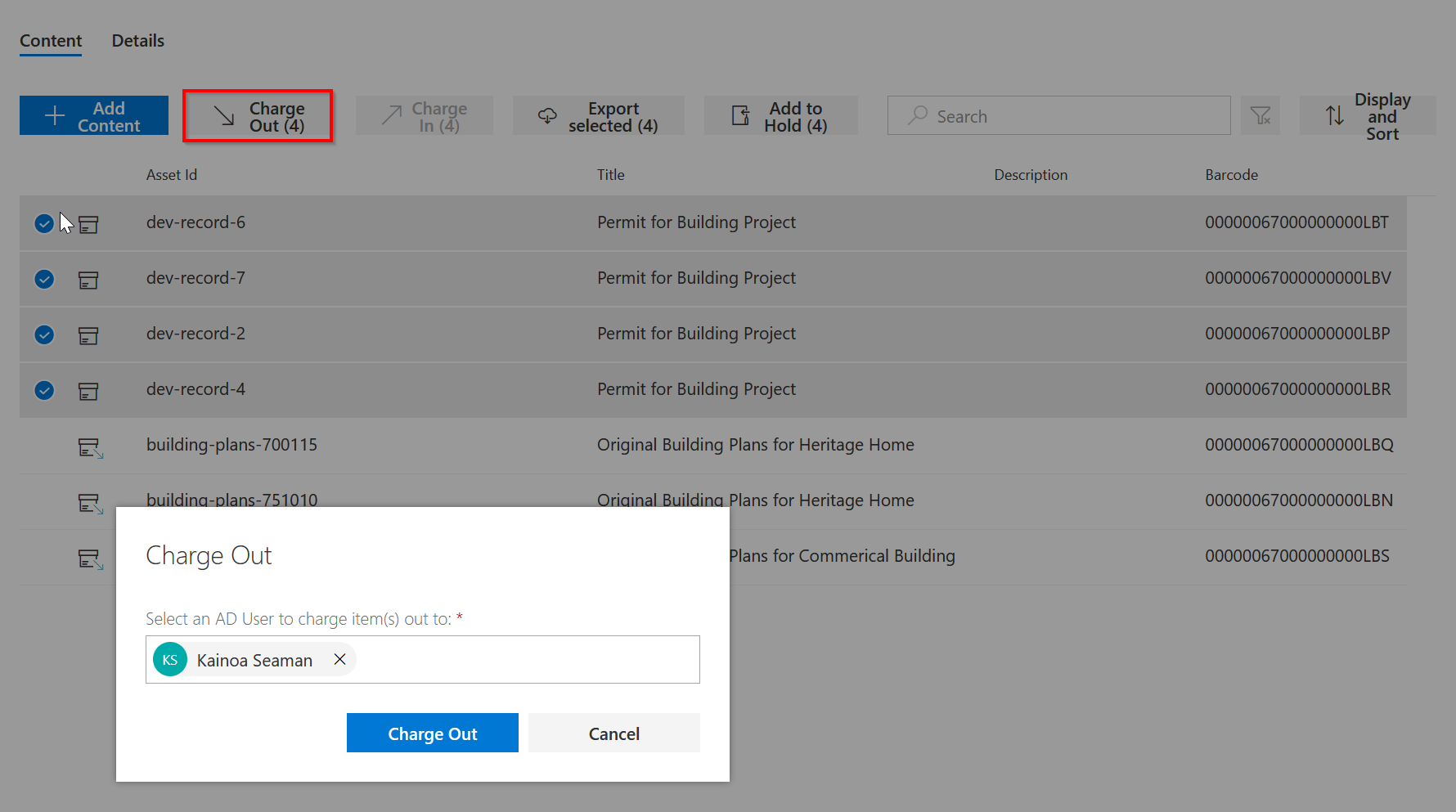
Task: Click the record icon beside dev-record-2
Action: tap(88, 335)
